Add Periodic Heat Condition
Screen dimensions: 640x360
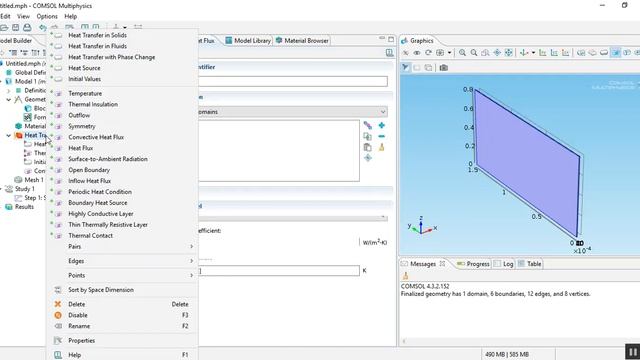[100, 192]
